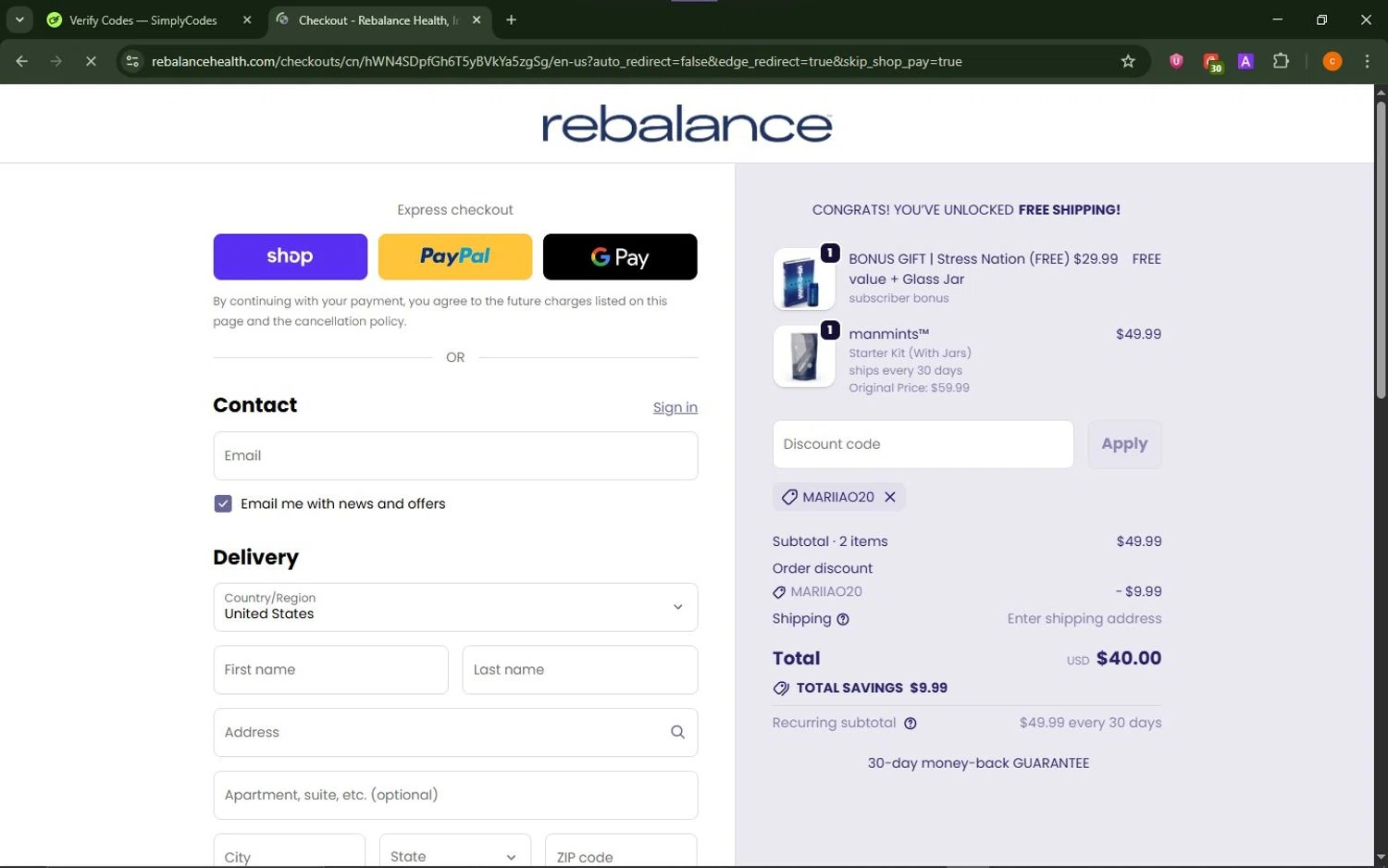
Task: Open the Extensions puzzle icon
Action: pos(1281,61)
